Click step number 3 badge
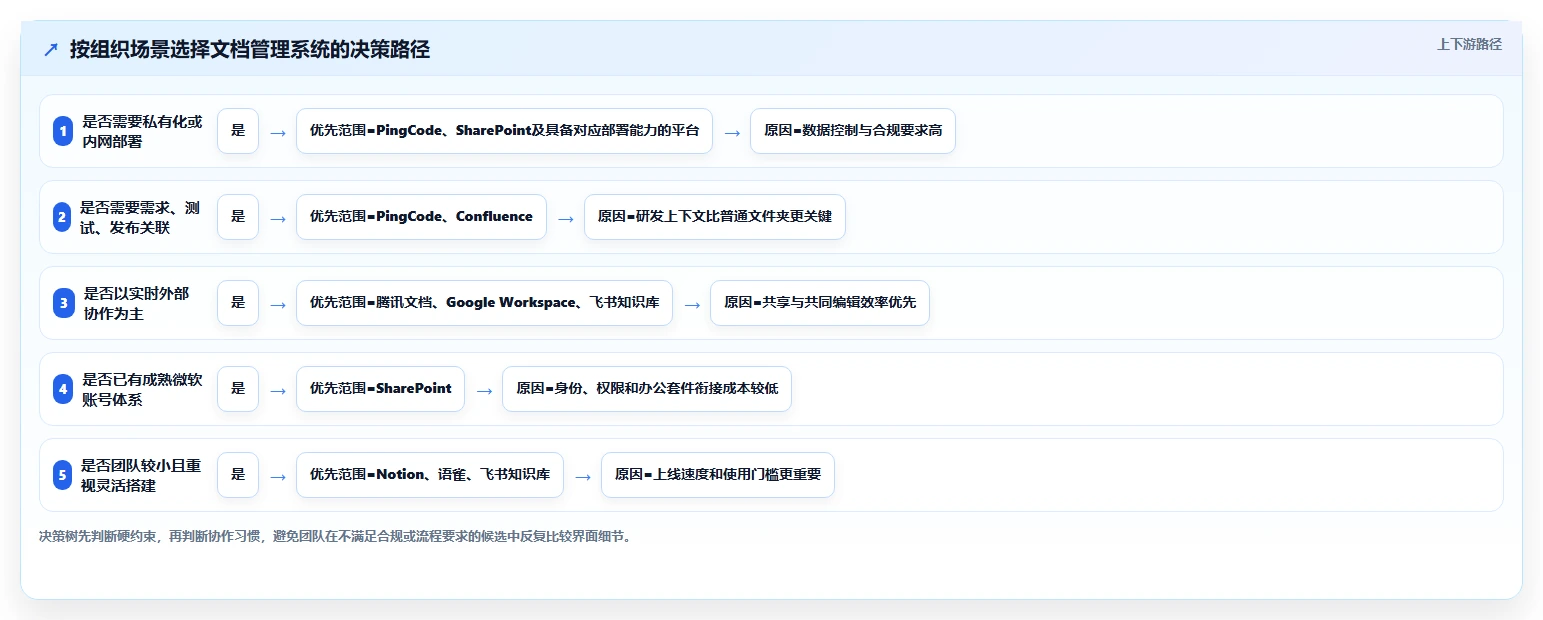This screenshot has width=1543, height=620. pyautogui.click(x=64, y=303)
